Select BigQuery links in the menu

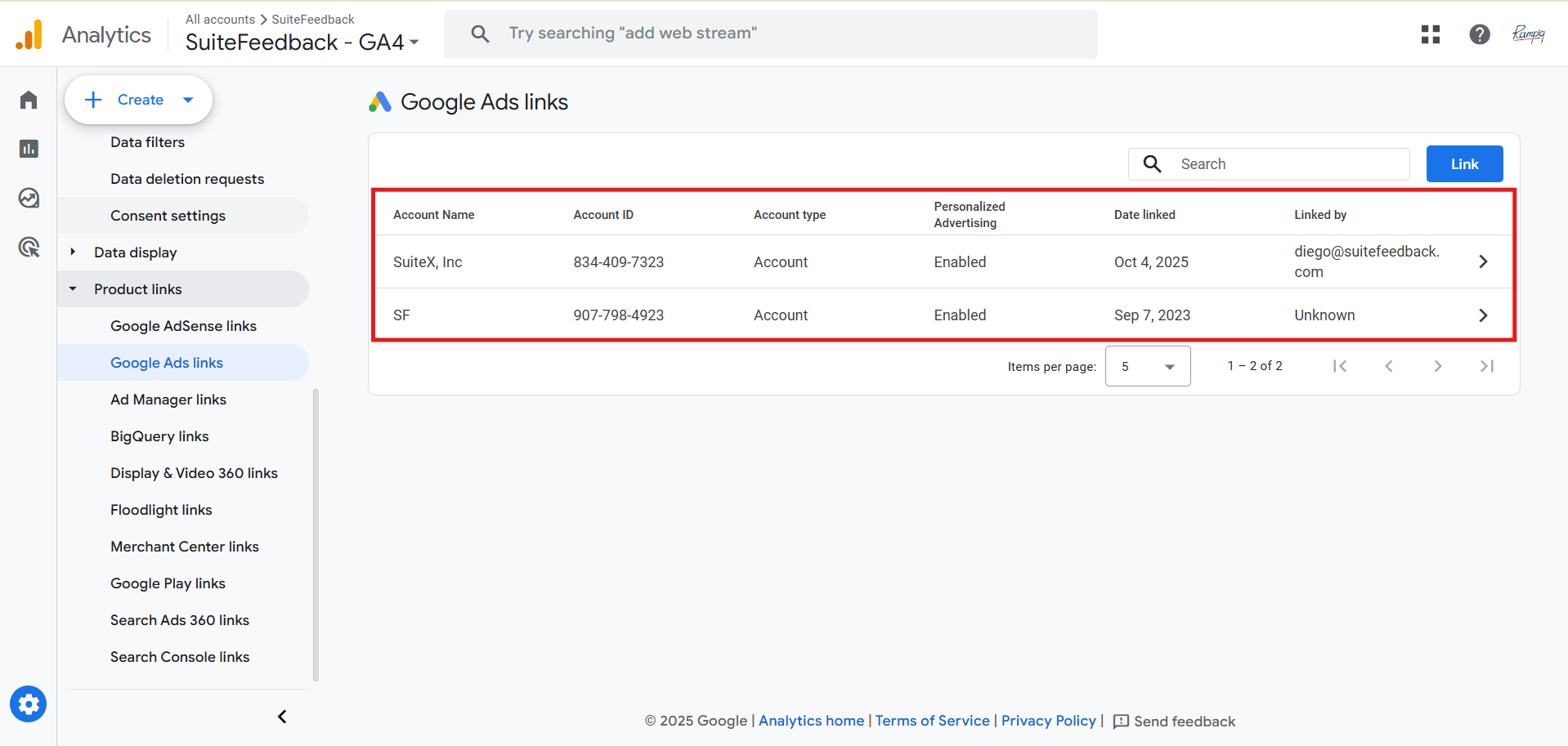[x=159, y=436]
